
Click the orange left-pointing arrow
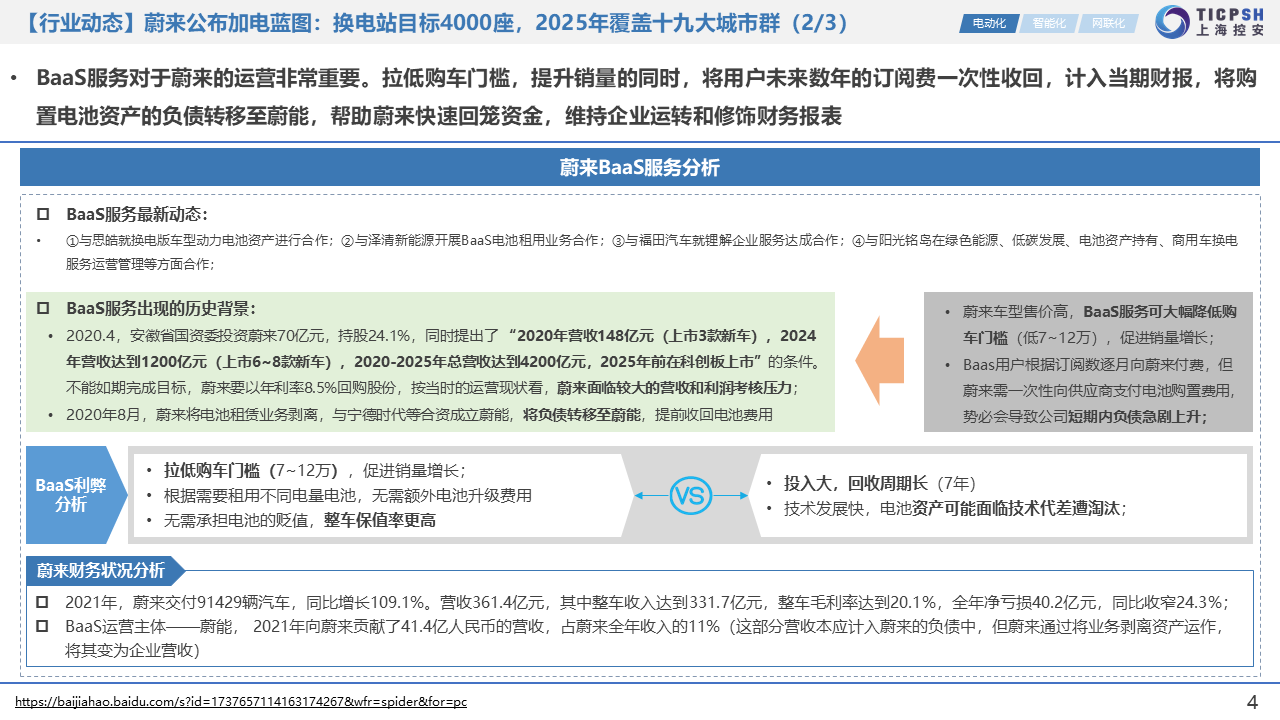[880, 360]
